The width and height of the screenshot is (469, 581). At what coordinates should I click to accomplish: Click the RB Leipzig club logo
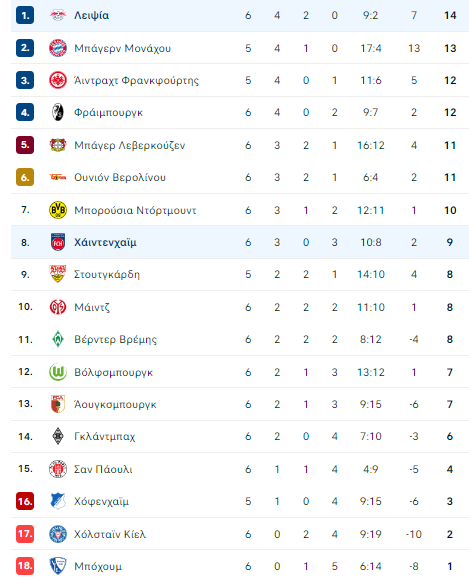pyautogui.click(x=58, y=15)
